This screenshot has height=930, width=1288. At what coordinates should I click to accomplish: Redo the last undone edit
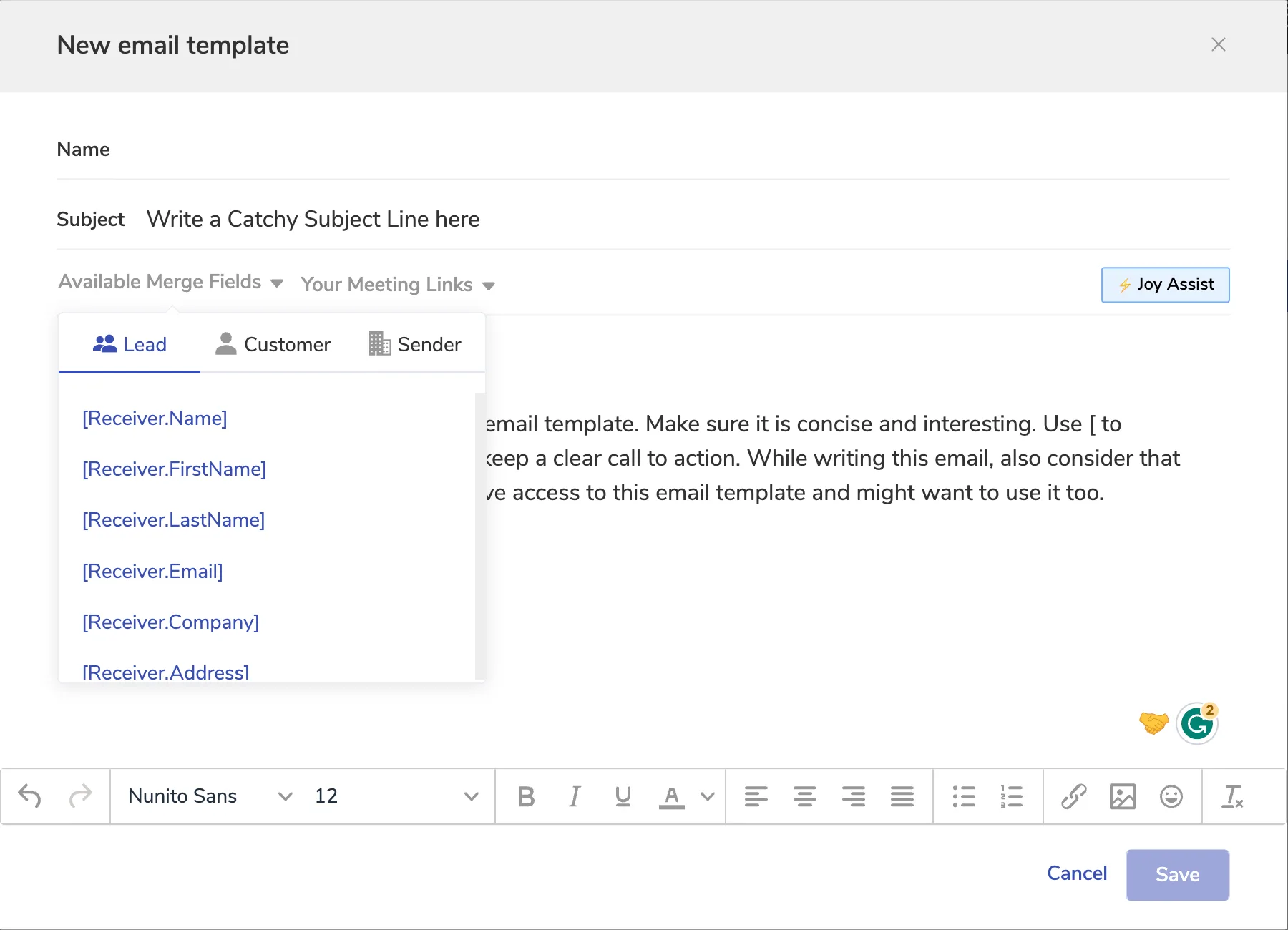81,796
